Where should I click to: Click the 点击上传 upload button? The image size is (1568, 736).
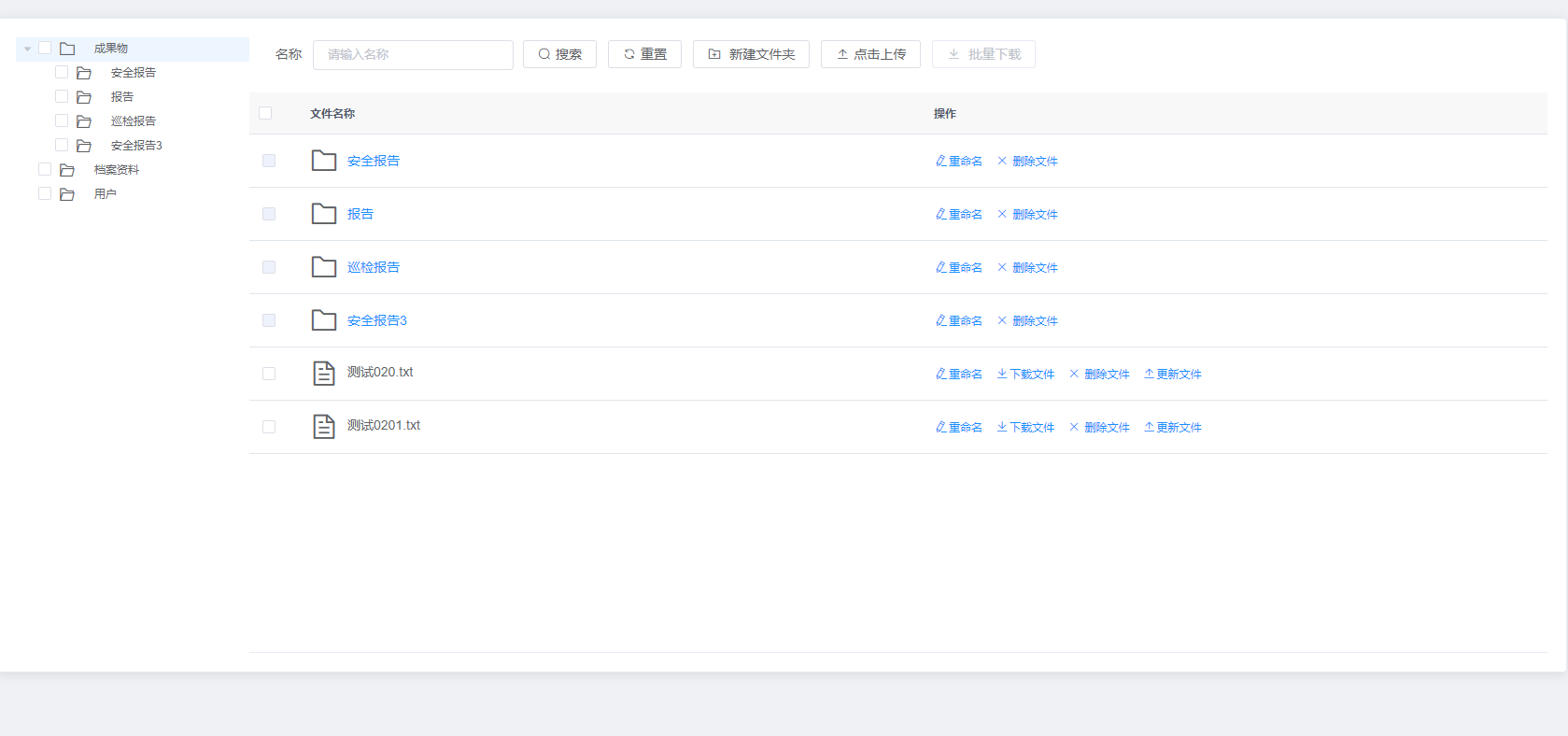[x=870, y=54]
